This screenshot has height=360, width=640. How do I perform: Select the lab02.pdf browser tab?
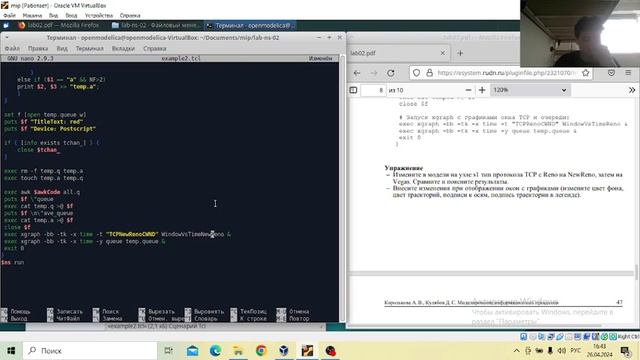[x=398, y=53]
